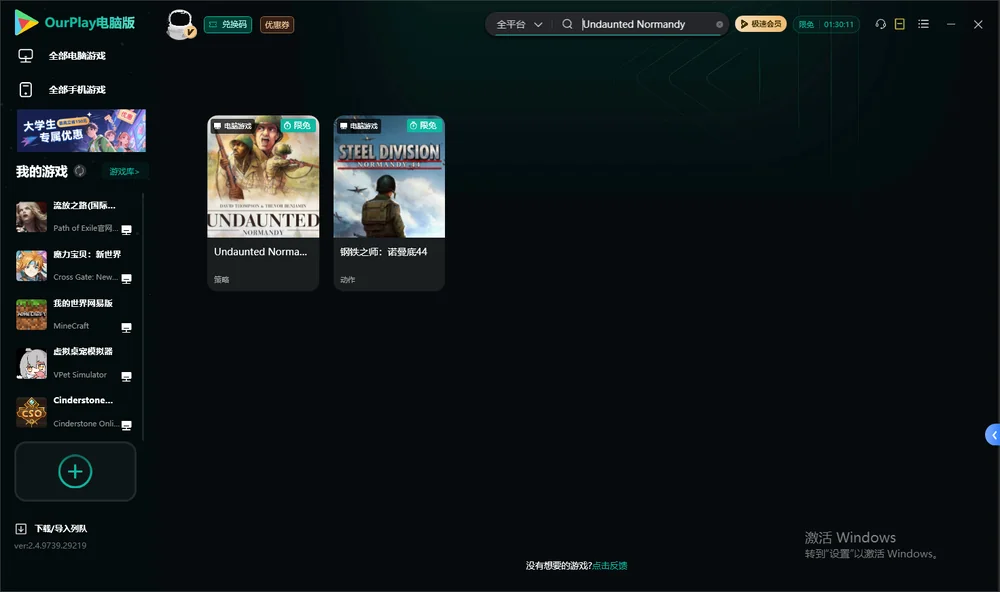Viewport: 1000px width, 592px height.
Task: Open 下载/导入列队 download queue
Action: (x=51, y=529)
